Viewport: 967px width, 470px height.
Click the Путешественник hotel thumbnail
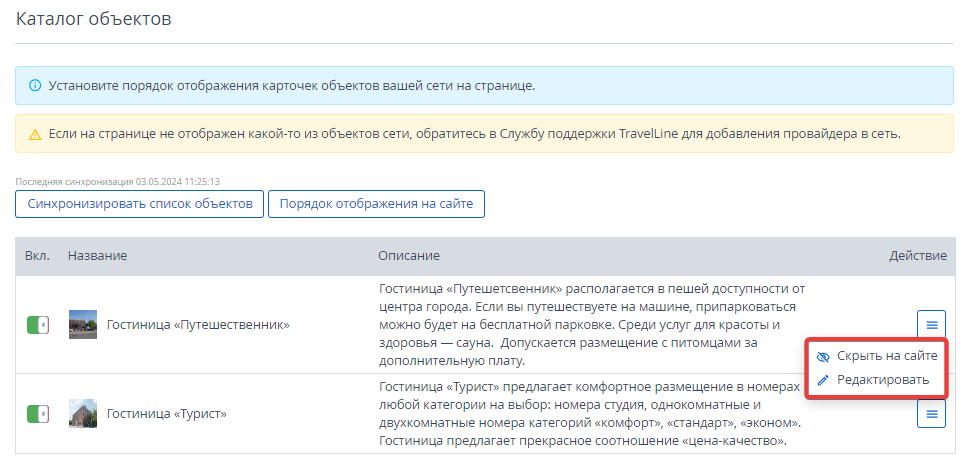click(83, 324)
